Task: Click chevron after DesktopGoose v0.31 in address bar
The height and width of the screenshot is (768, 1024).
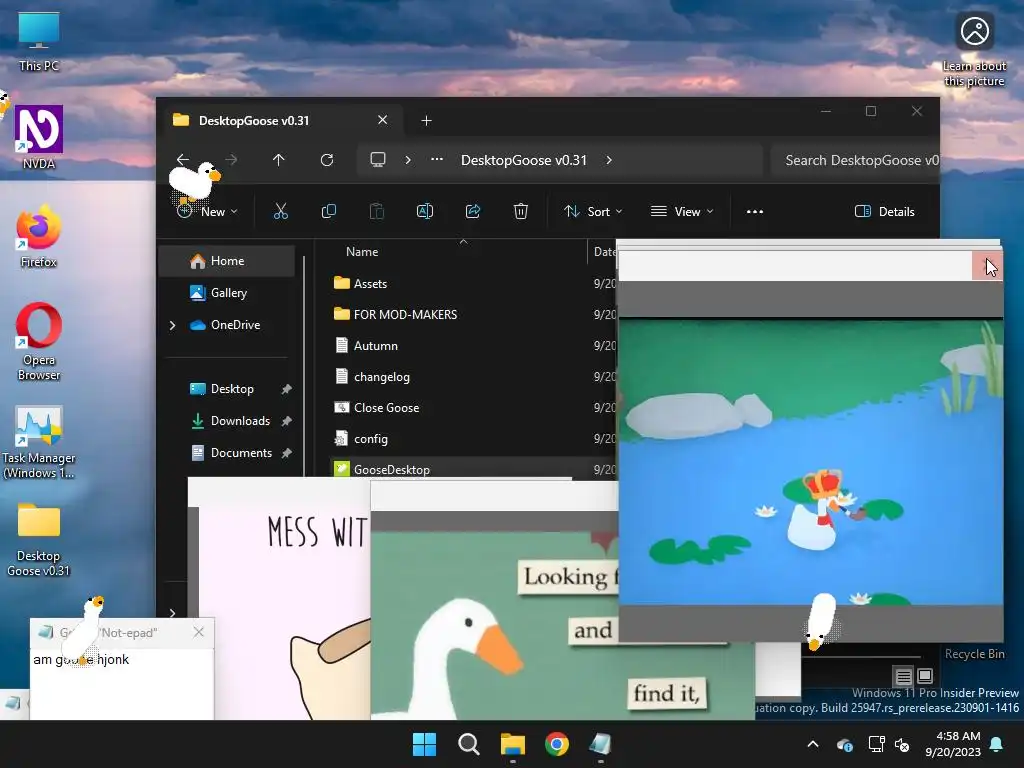Action: 609,160
